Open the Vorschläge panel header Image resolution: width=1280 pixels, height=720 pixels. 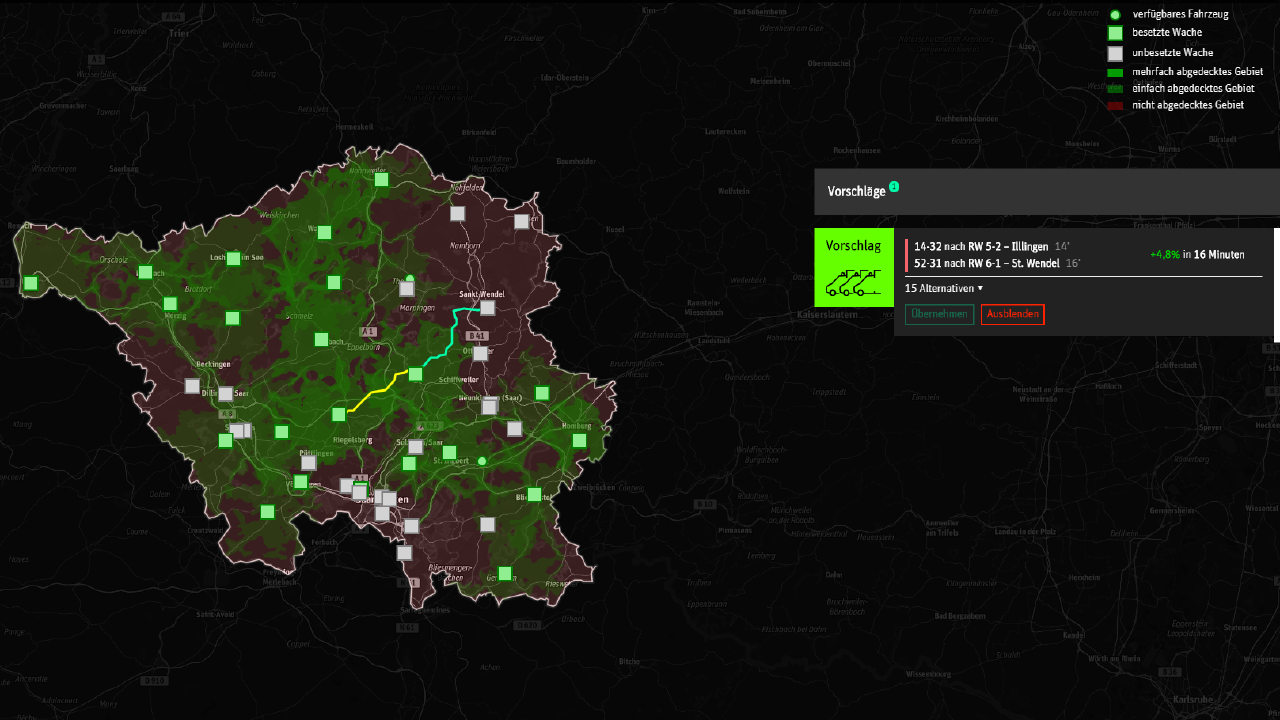coord(1047,191)
